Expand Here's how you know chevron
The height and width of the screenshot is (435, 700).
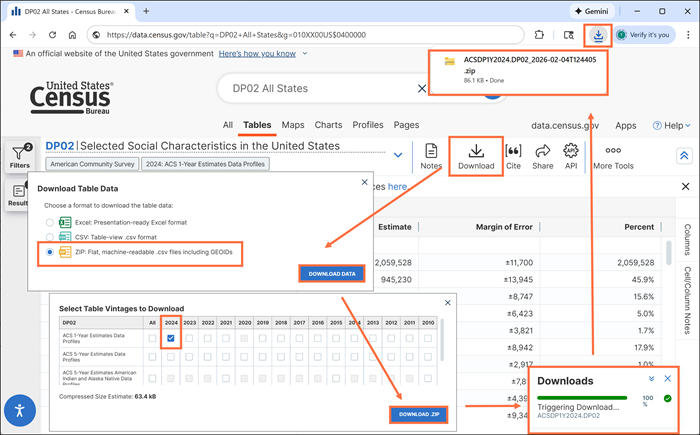(305, 53)
